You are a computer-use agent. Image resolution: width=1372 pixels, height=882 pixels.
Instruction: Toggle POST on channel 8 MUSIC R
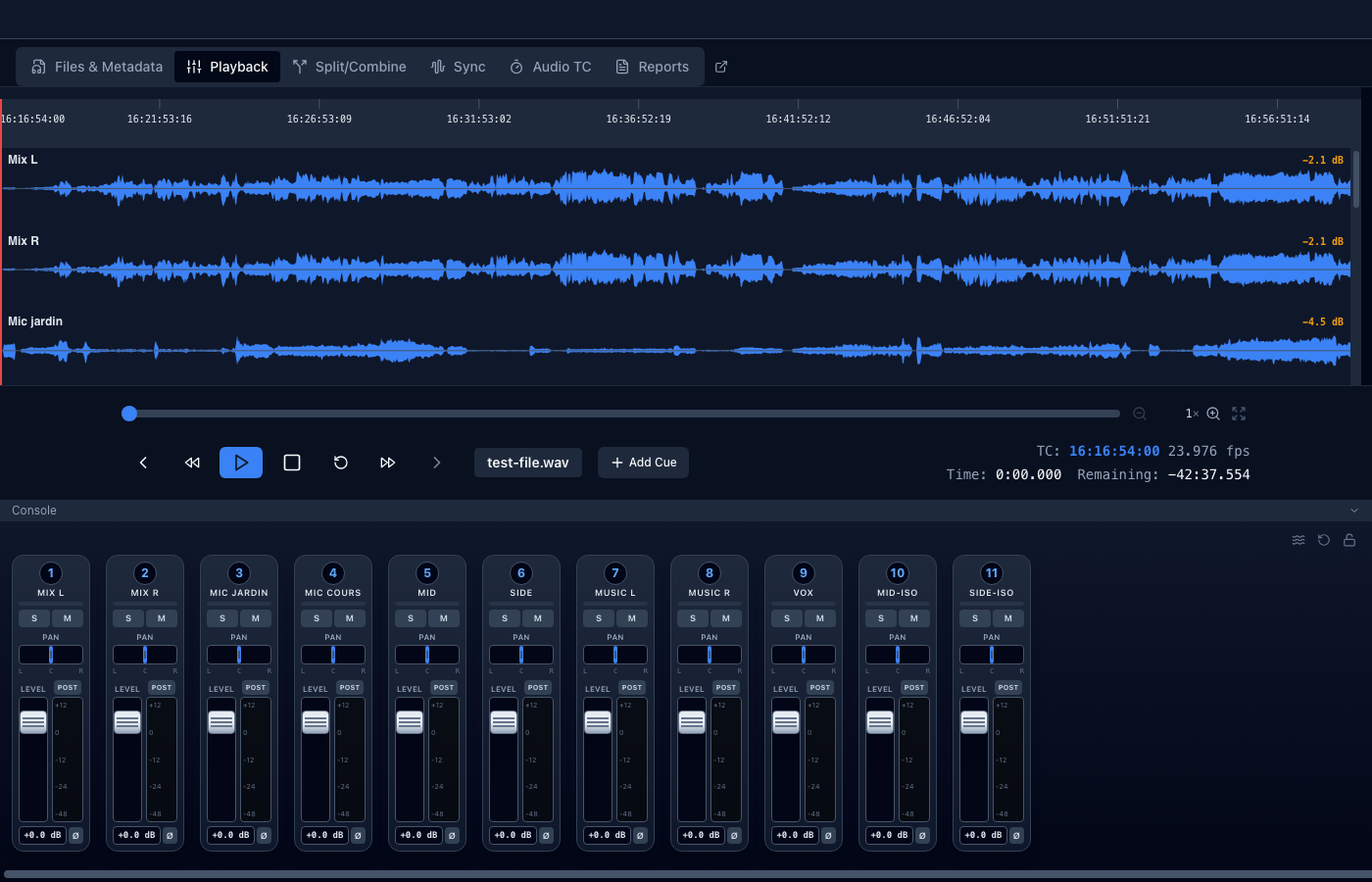coord(726,688)
